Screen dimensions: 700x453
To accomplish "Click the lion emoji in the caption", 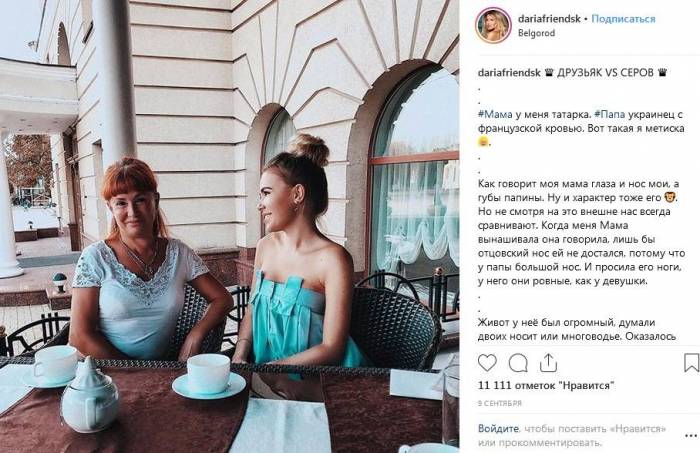I will click(x=670, y=196).
